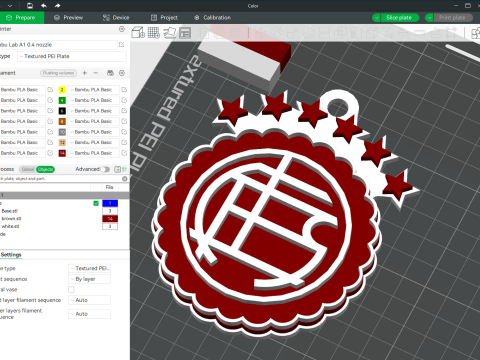This screenshot has height=360, width=480.
Task: Select Base.stl in the object list
Action: (9, 211)
